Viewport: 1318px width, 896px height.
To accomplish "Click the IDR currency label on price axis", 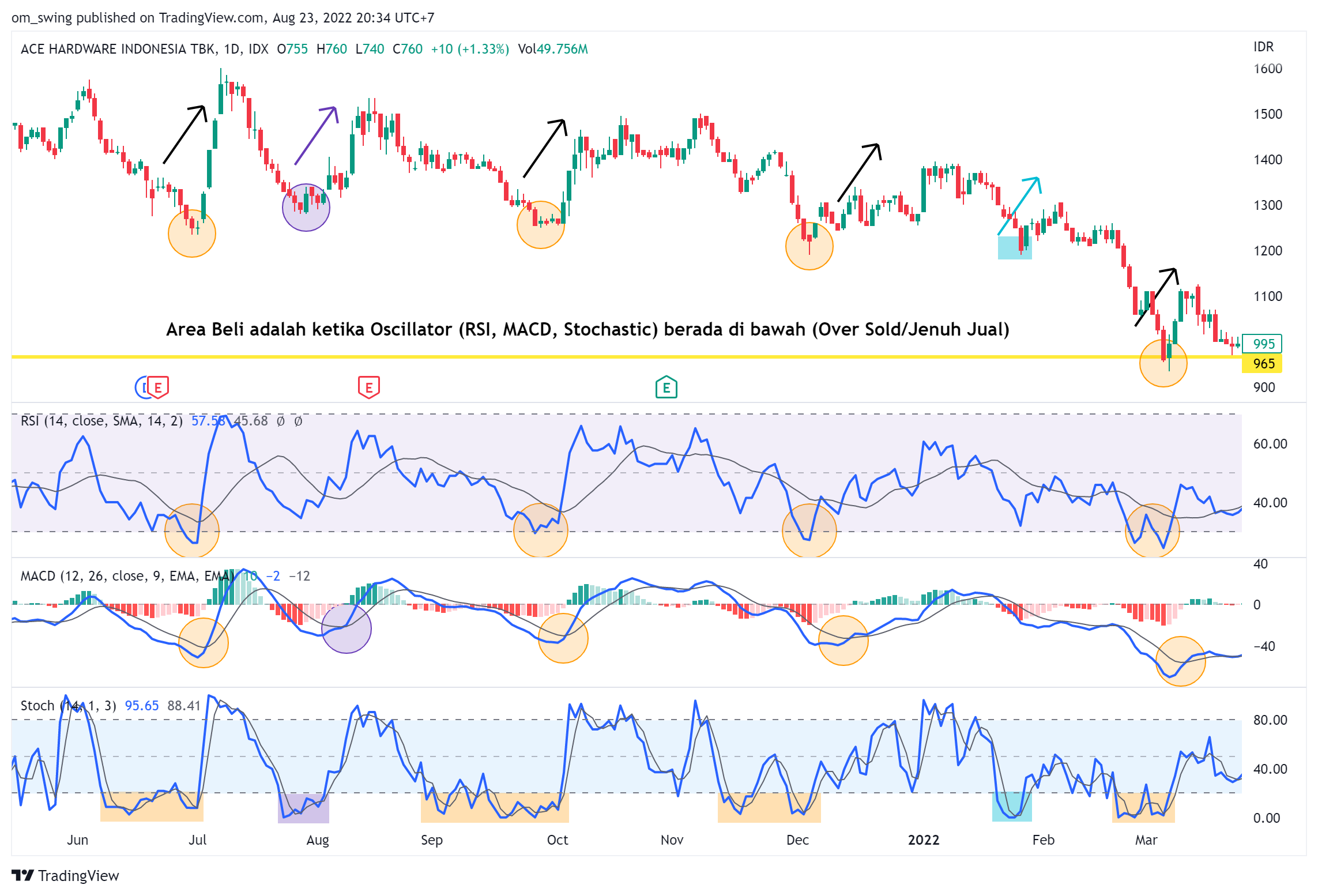I will click(x=1263, y=47).
